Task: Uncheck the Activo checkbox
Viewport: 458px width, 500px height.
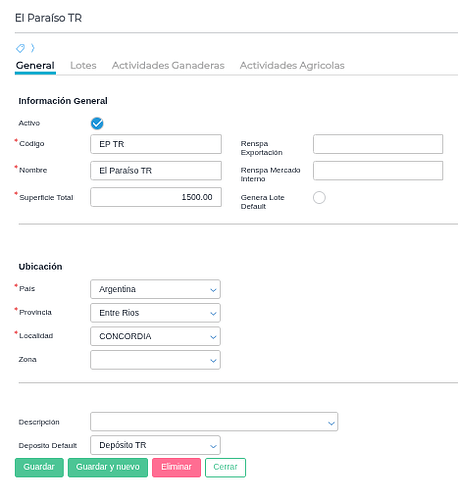Action: coord(97,123)
